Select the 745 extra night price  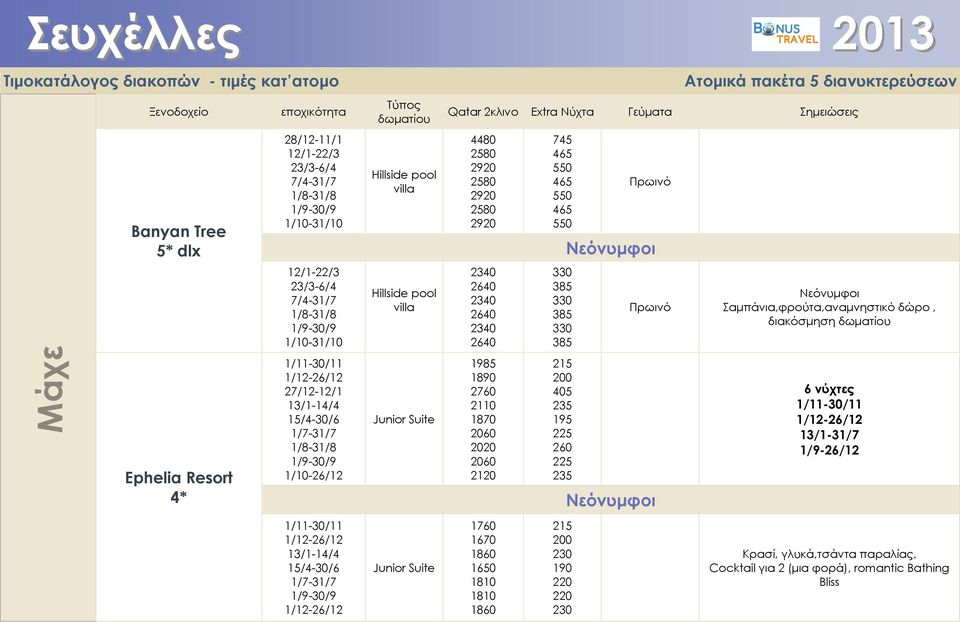pyautogui.click(x=562, y=140)
